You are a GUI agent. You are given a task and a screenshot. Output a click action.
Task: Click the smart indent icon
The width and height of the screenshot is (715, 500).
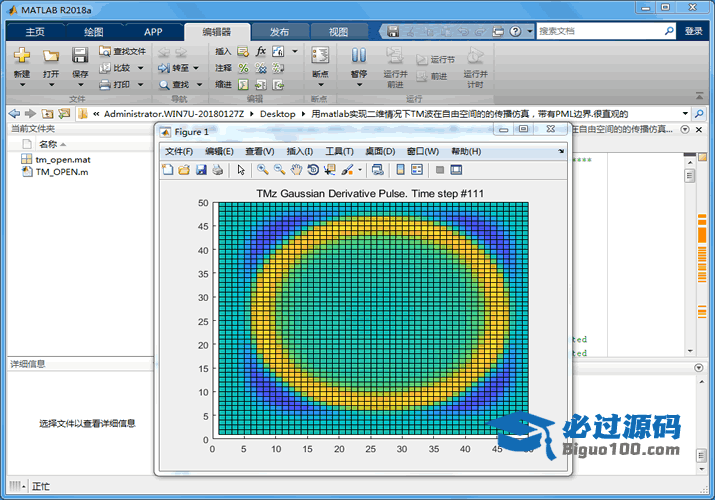(244, 84)
